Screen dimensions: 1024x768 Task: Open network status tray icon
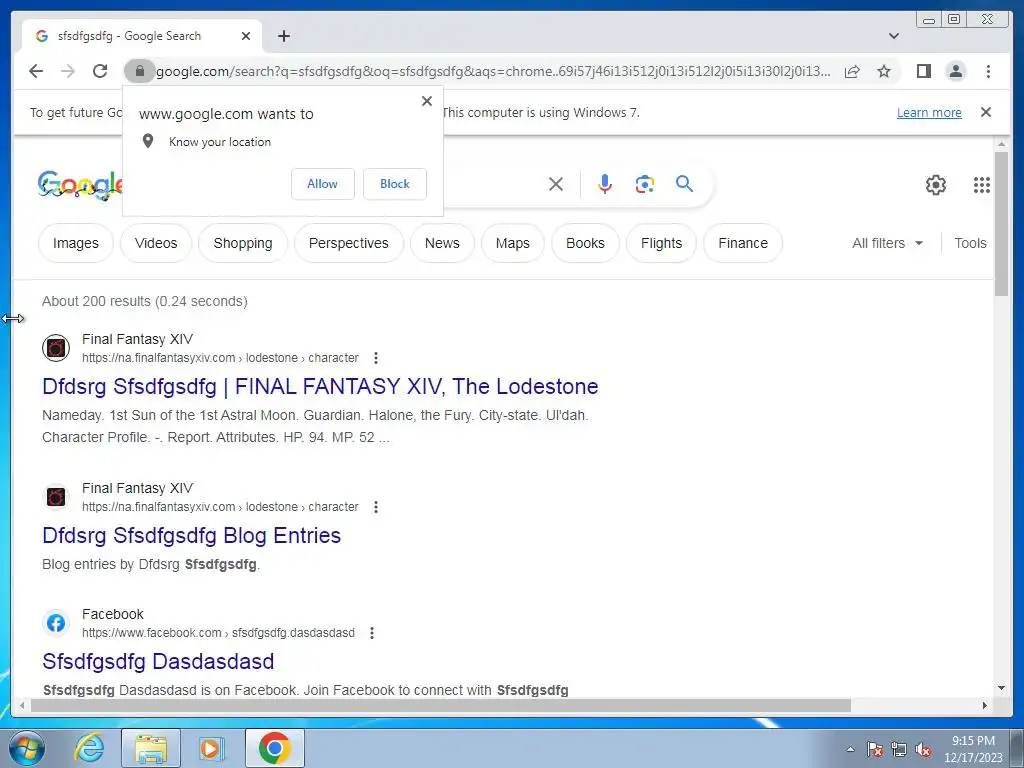coord(899,749)
